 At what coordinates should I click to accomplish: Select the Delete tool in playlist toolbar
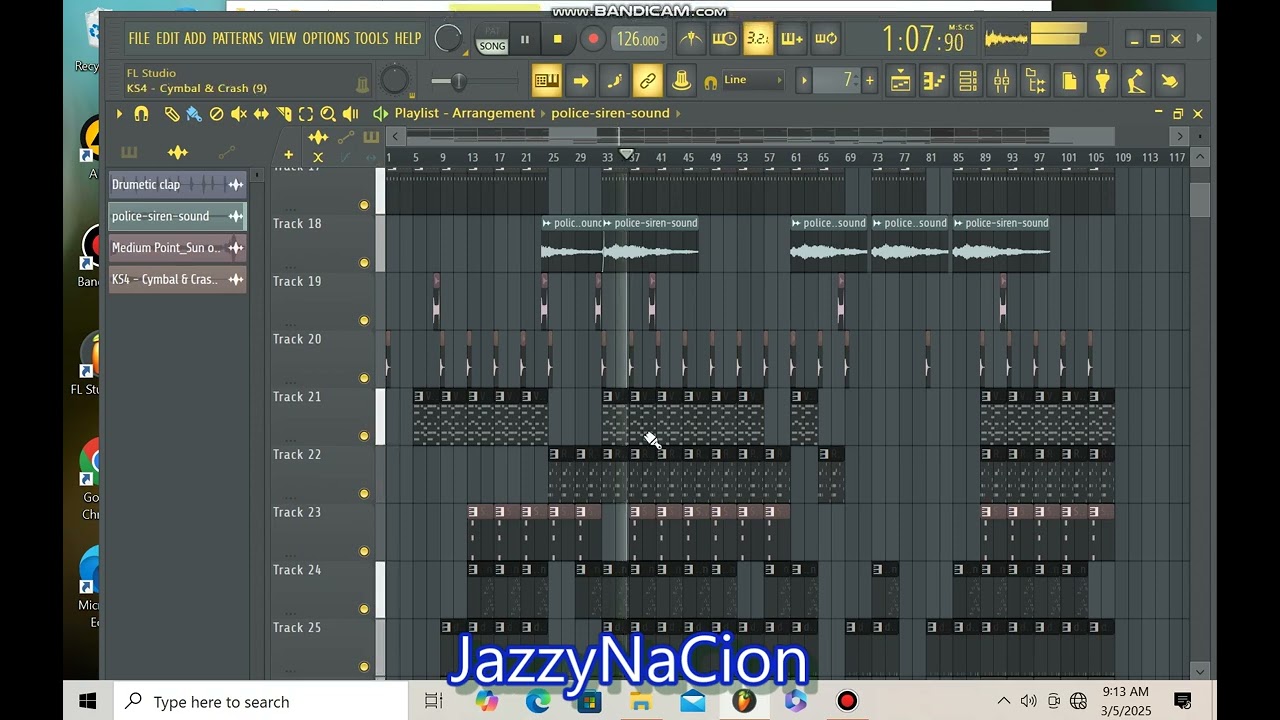click(x=216, y=114)
